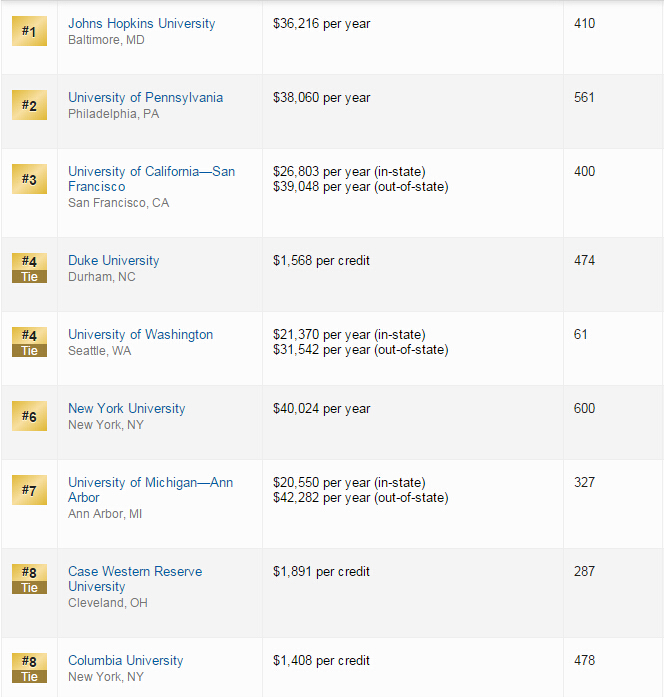Click the #6 gold rank badge
664x697 pixels.
click(29, 416)
